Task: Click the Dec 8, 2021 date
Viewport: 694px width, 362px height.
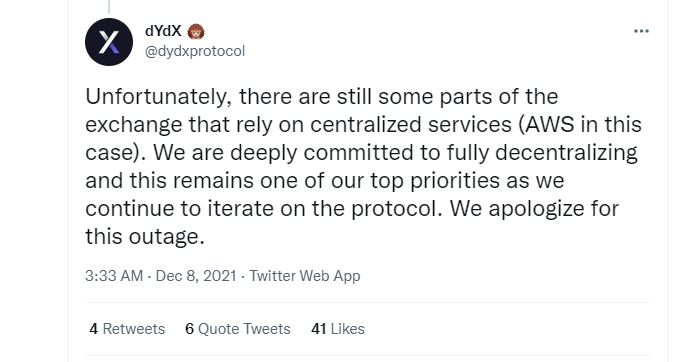Action: tap(196, 276)
